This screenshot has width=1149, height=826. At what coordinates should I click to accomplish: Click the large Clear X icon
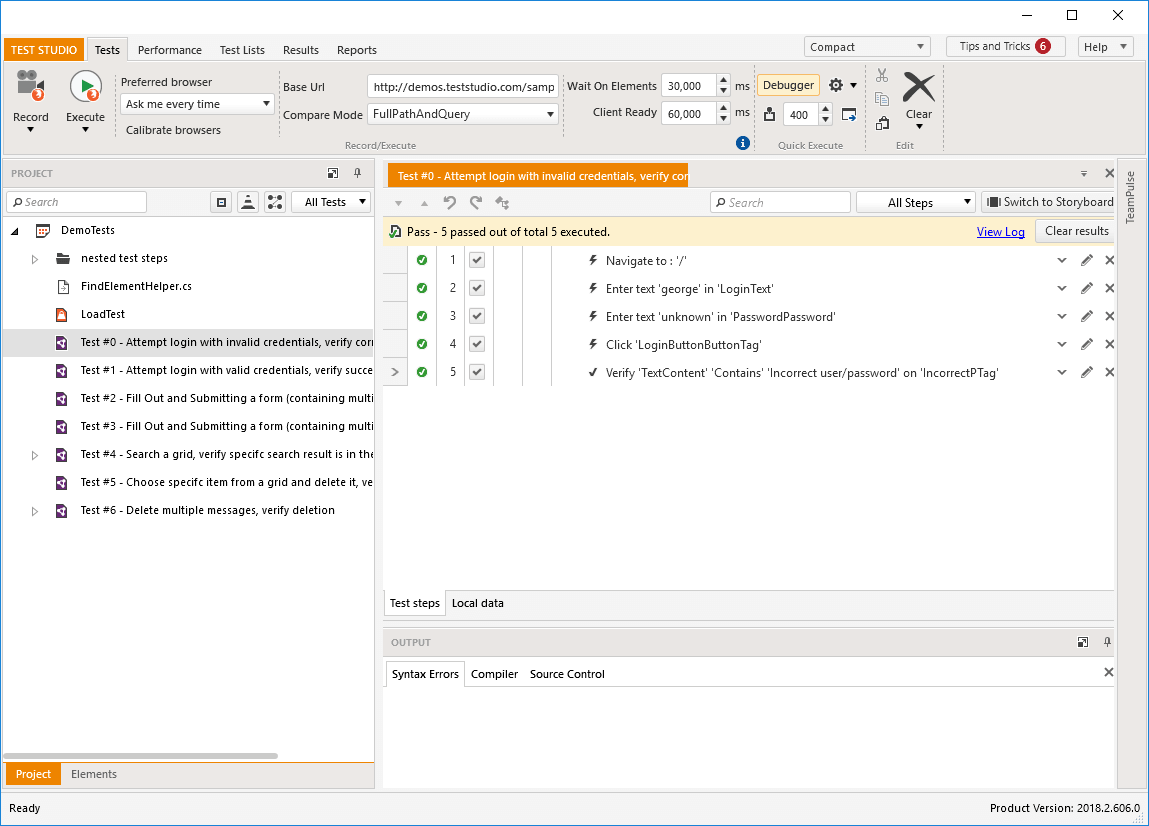coord(918,87)
